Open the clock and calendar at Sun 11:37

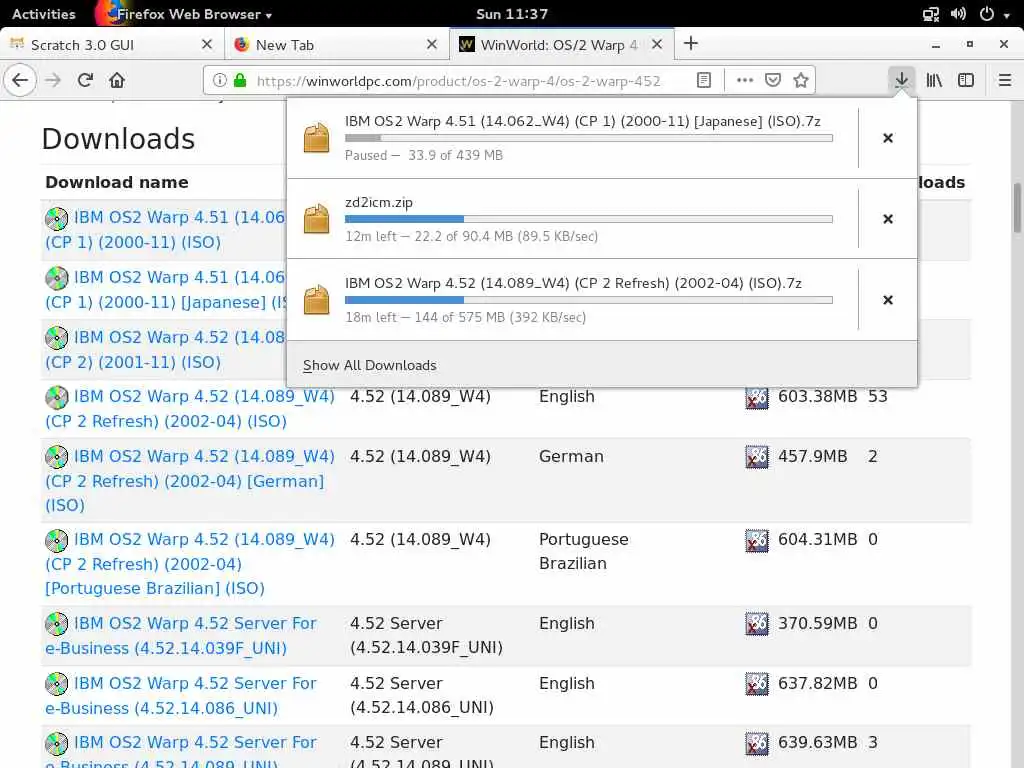point(512,14)
